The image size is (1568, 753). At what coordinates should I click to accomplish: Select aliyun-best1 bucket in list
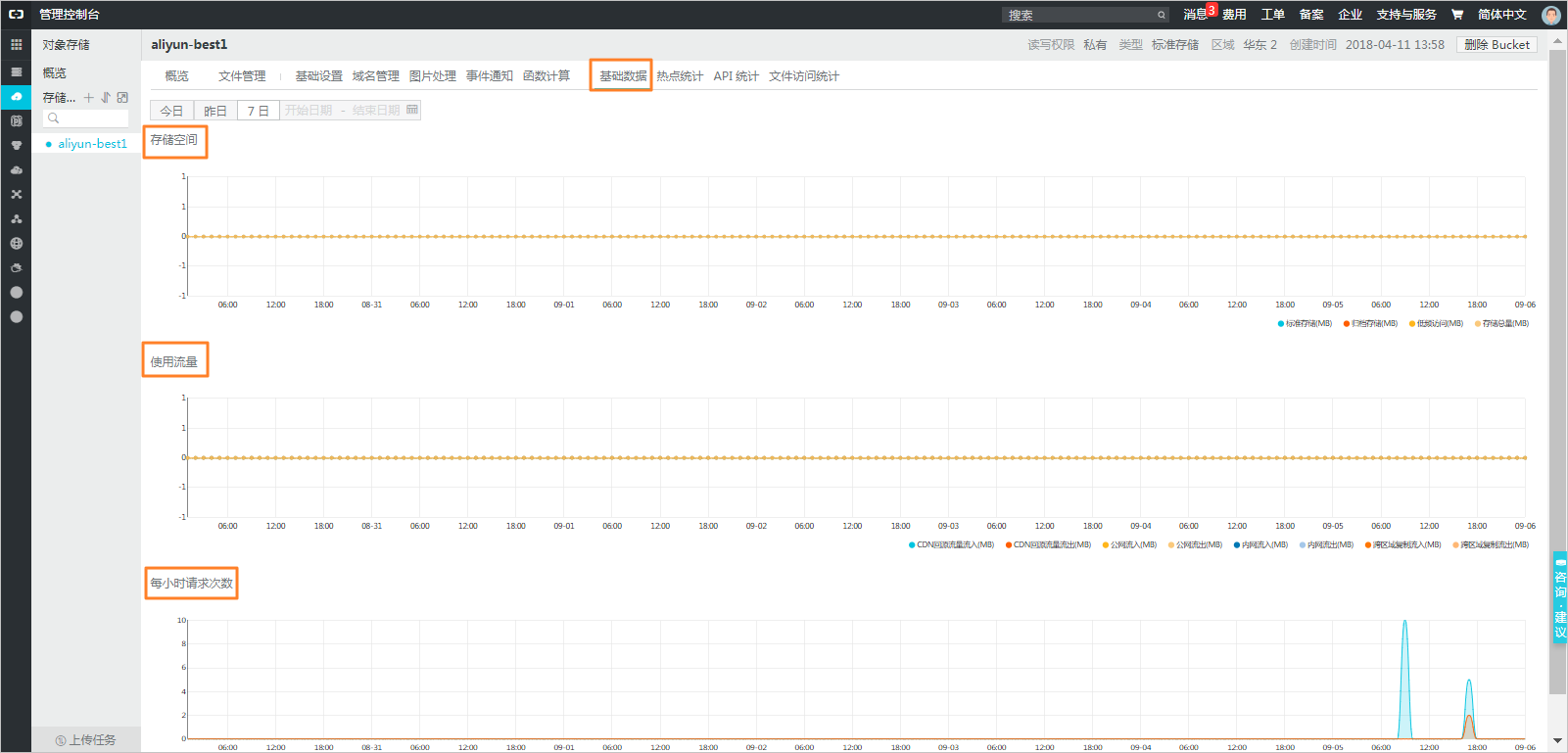coord(92,144)
